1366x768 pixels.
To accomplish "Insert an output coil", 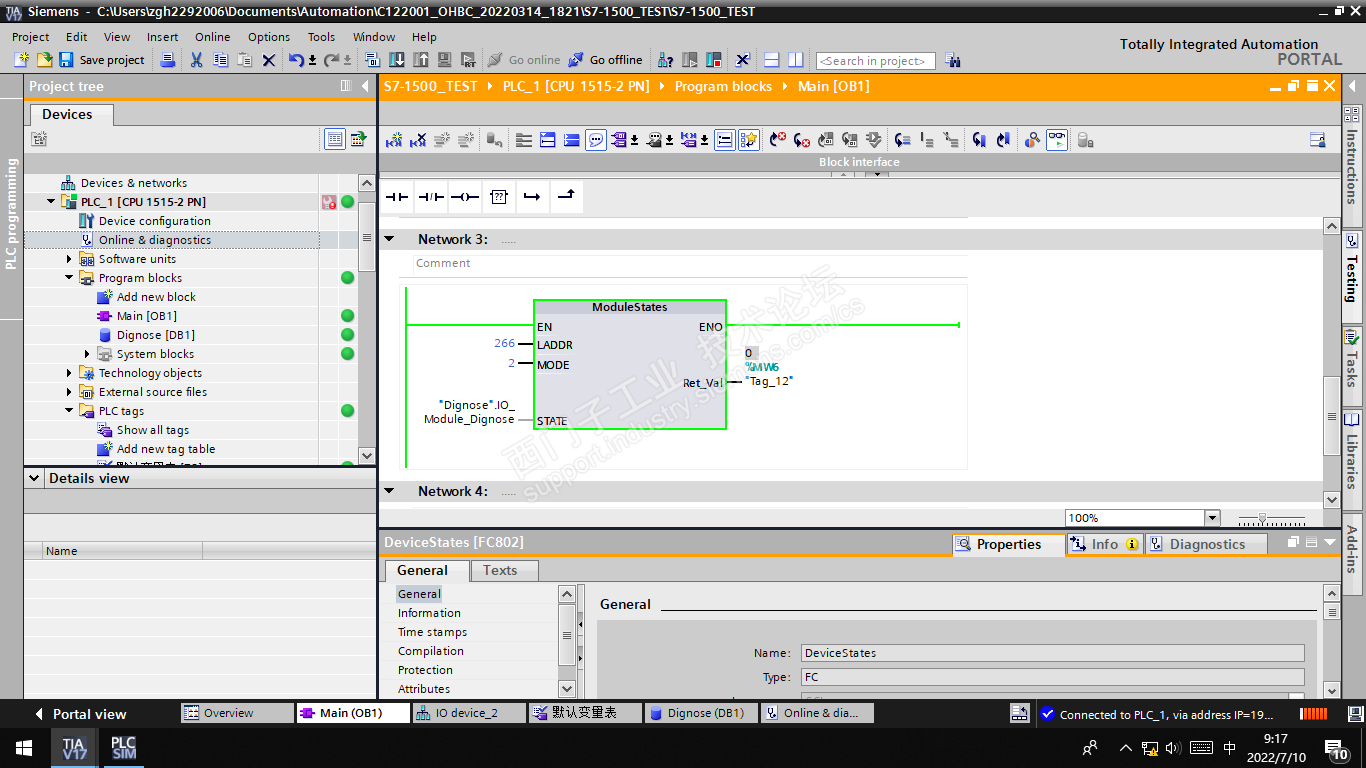I will coord(465,197).
